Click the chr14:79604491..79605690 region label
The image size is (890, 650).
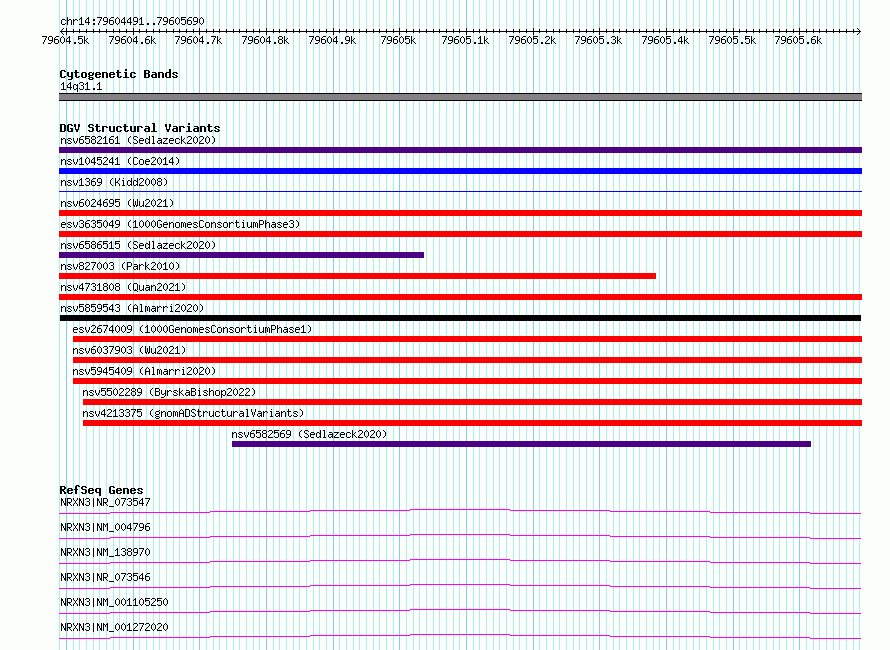(132, 21)
